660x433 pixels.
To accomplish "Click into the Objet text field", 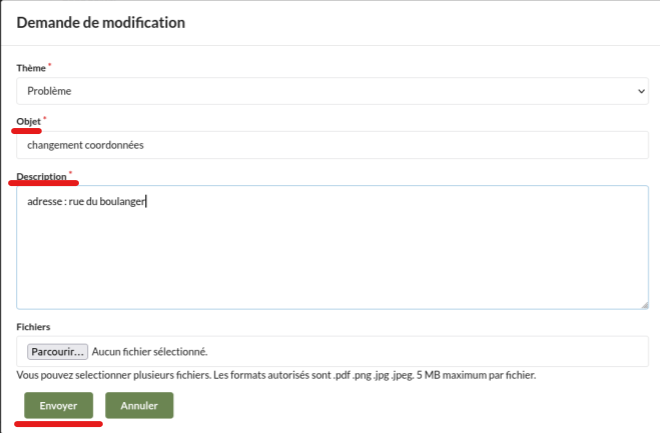I will (x=400, y=145).
